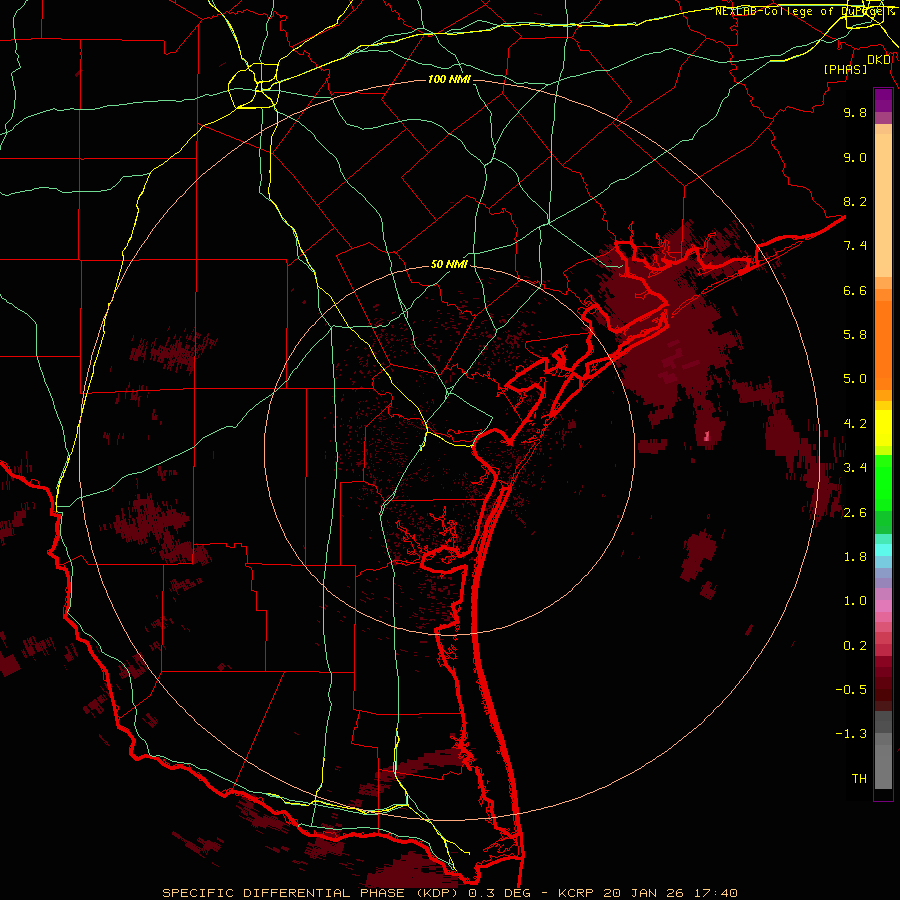Click the -0.5 value on the color scale
Viewport: 900px width, 900px height.
(851, 690)
